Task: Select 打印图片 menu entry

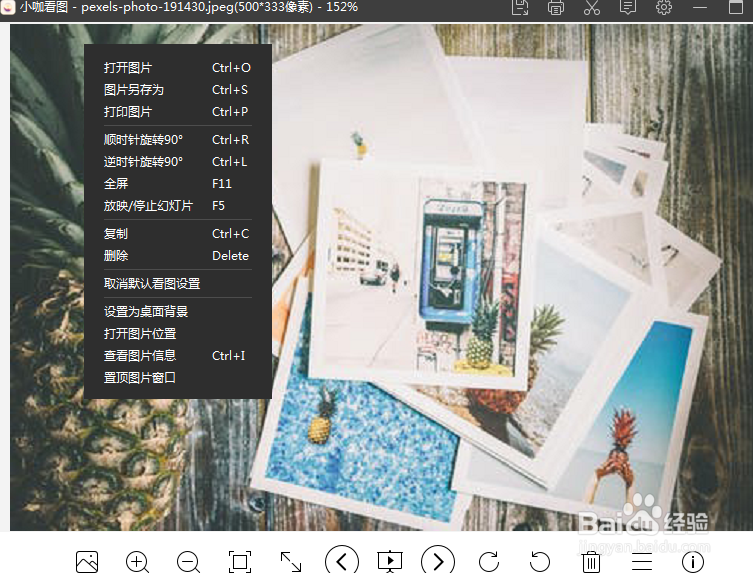Action: [178, 112]
